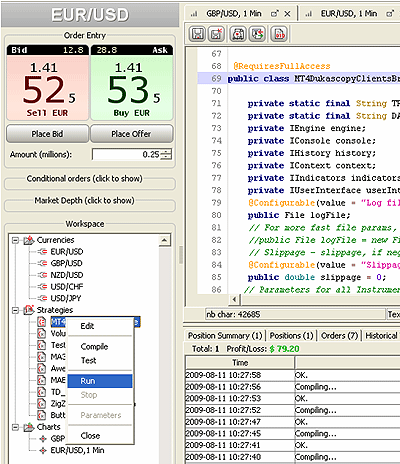Open the Positions (1) tab
Image resolution: width=400 pixels, height=464 pixels.
(291, 336)
